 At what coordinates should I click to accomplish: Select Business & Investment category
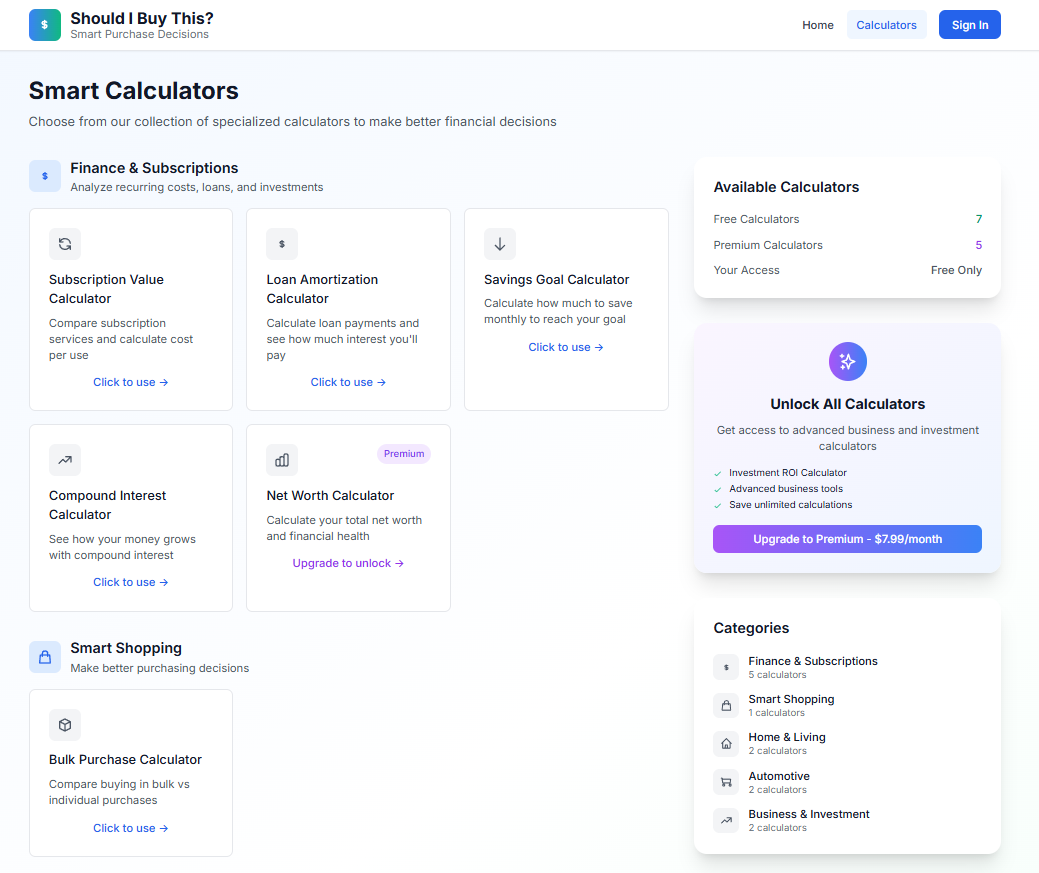848,820
